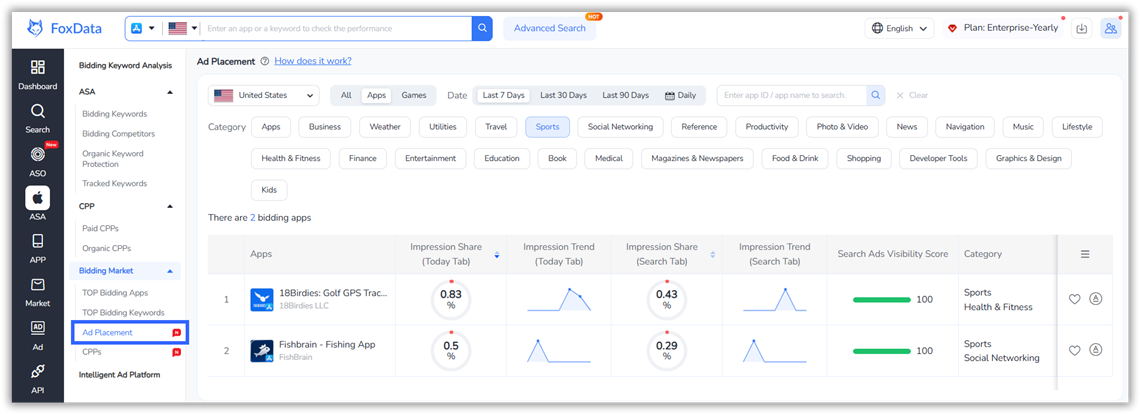Select the All app type filter
The width and height of the screenshot is (1140, 414).
click(346, 95)
